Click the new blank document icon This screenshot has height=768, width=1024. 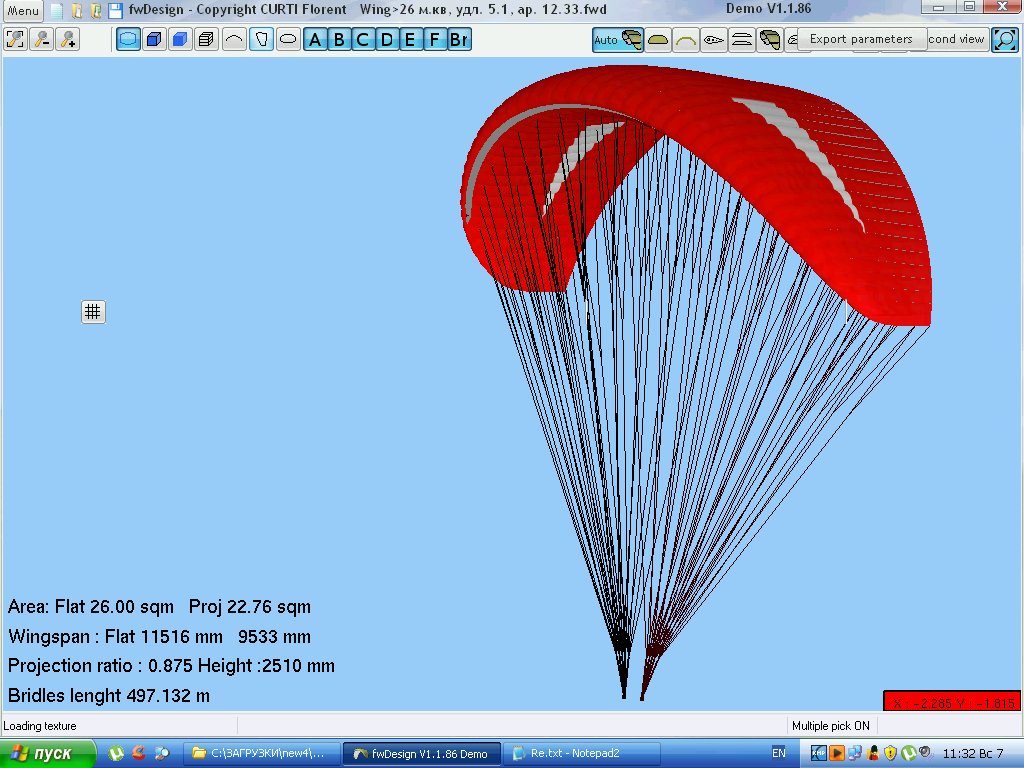coord(57,11)
